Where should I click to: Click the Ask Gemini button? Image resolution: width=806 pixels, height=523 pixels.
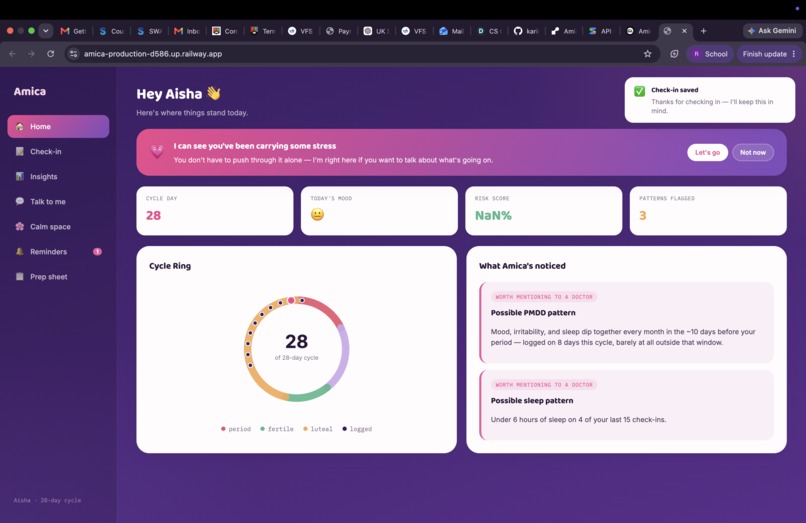[772, 31]
